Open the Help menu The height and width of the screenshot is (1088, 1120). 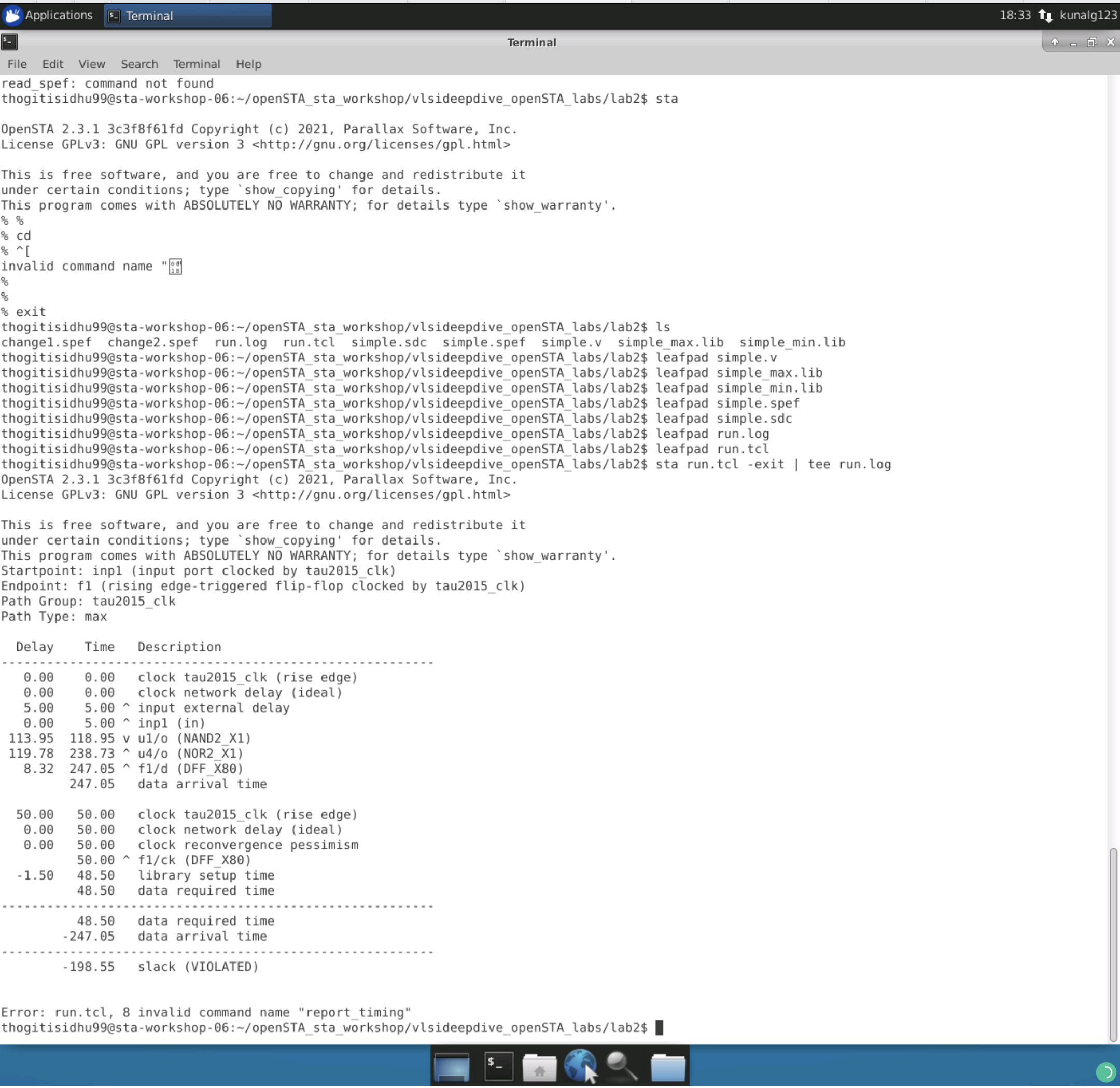(x=248, y=64)
